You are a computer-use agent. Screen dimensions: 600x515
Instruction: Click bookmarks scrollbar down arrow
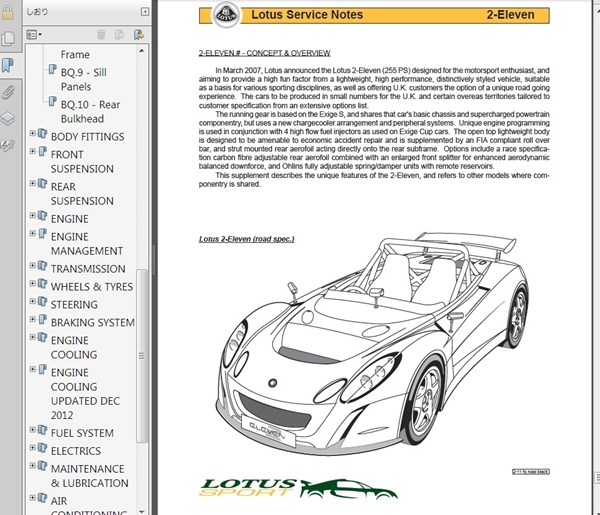(x=142, y=511)
